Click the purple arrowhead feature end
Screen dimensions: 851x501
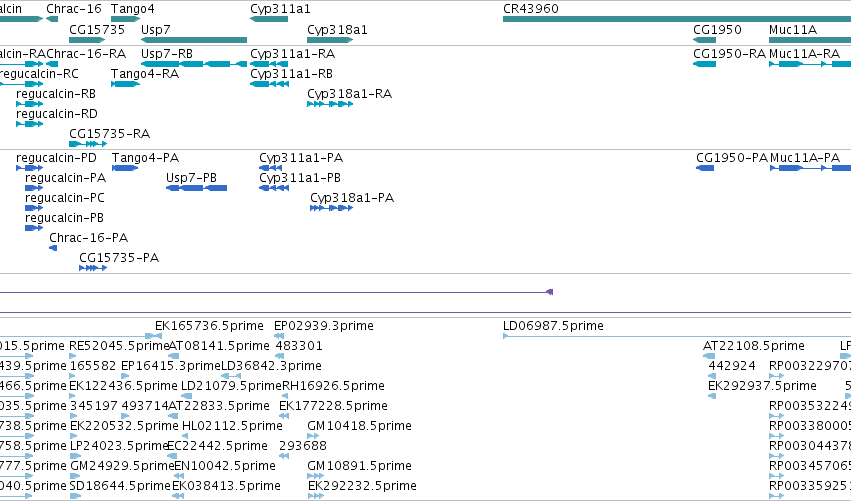(x=549, y=292)
